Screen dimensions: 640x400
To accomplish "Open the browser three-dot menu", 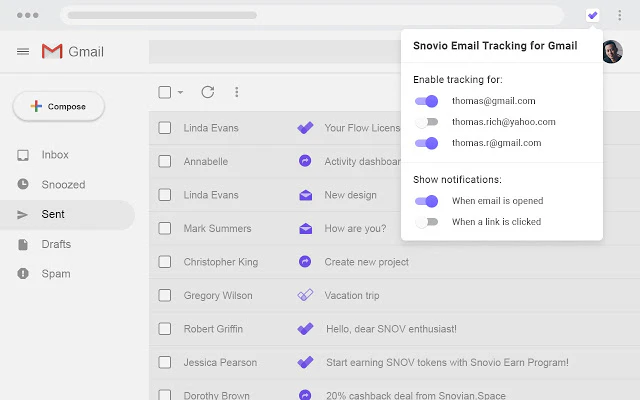I will click(620, 16).
